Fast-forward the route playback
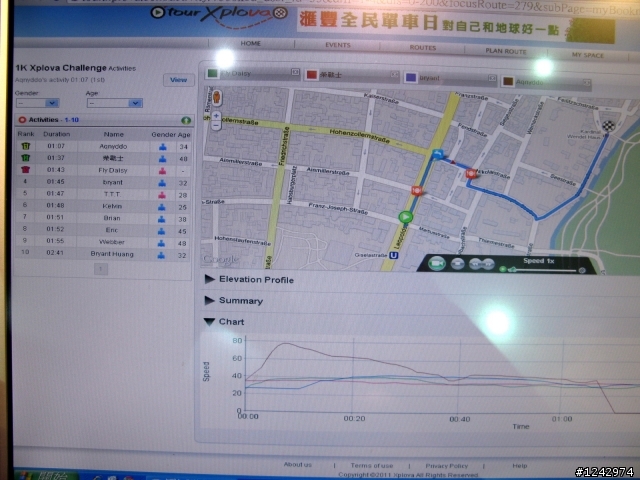Viewport: 640px width, 480px height. pyautogui.click(x=488, y=264)
